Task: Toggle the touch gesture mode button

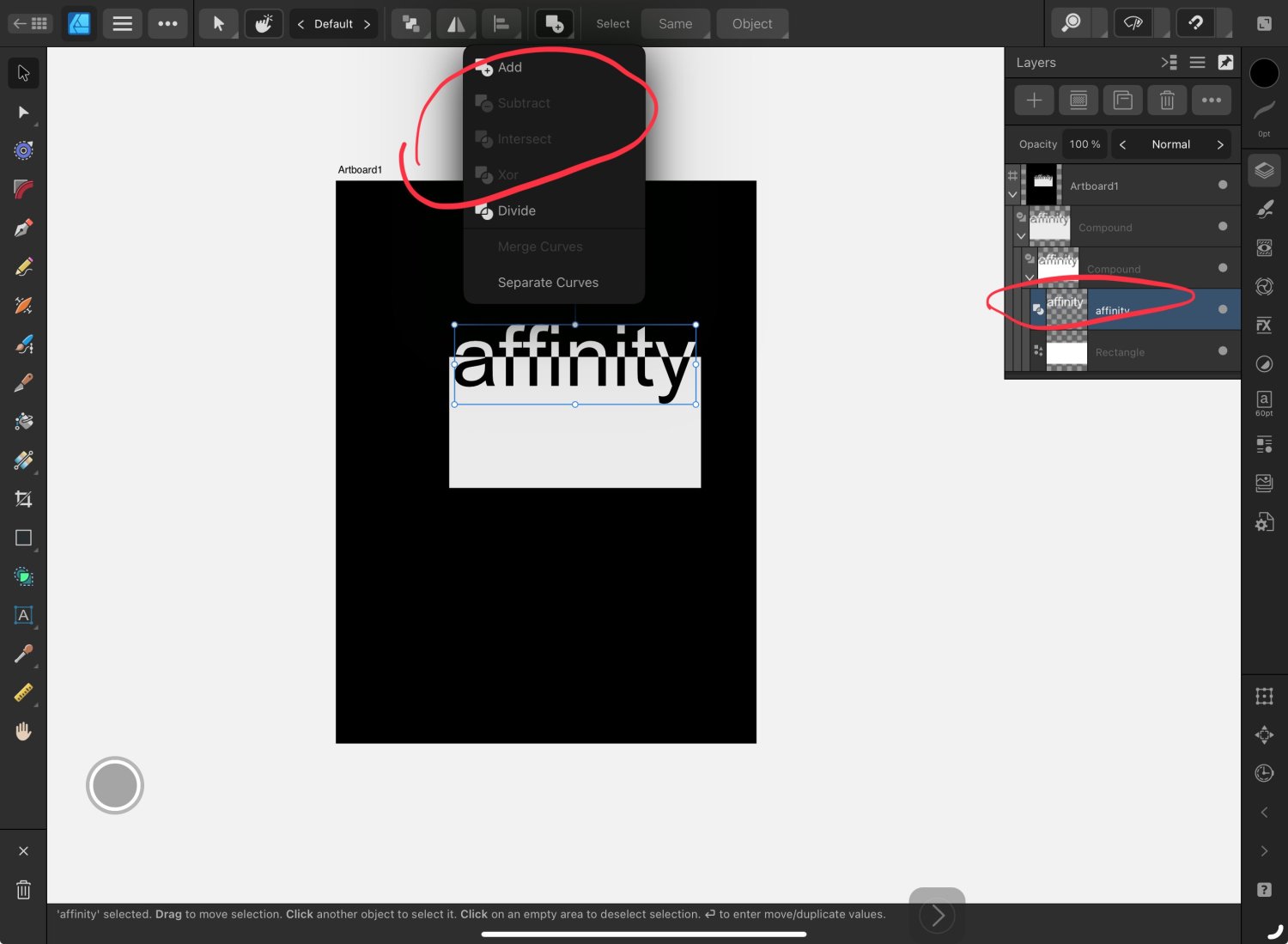Action: (264, 23)
